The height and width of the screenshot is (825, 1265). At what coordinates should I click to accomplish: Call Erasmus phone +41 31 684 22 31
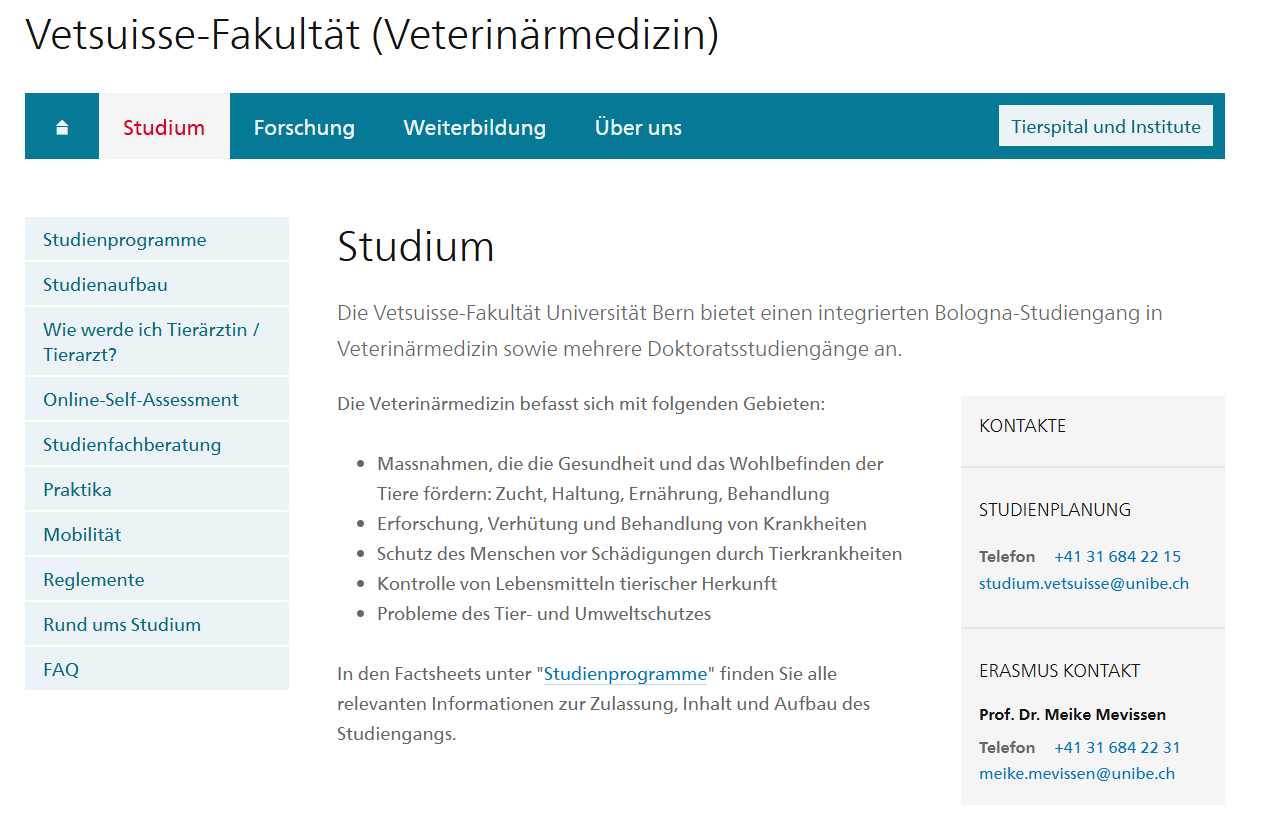[x=1117, y=747]
